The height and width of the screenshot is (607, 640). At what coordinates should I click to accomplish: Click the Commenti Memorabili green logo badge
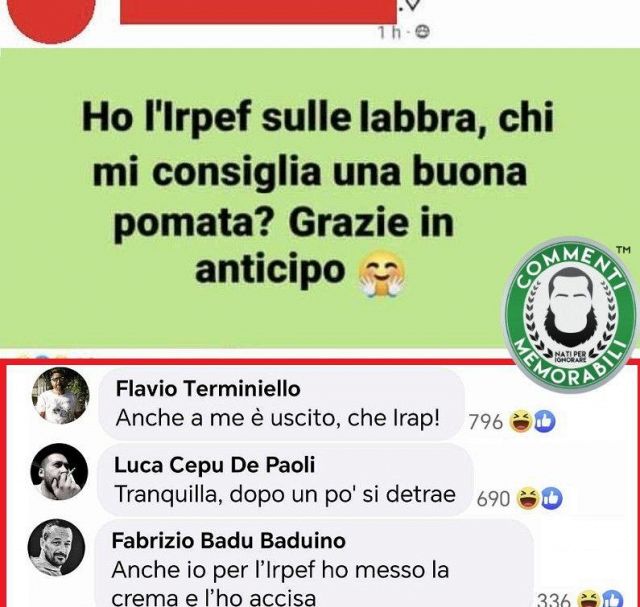[x=570, y=315]
